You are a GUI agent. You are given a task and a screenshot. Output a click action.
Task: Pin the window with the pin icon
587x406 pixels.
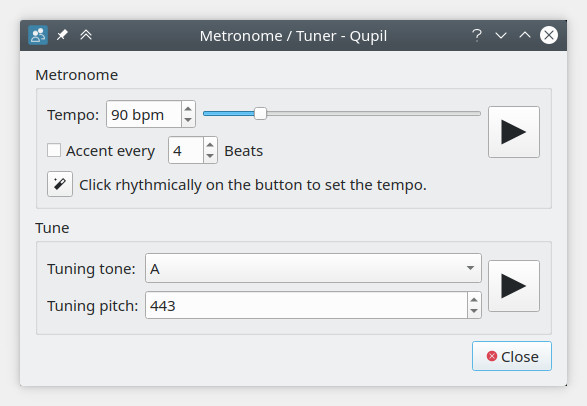[62, 35]
